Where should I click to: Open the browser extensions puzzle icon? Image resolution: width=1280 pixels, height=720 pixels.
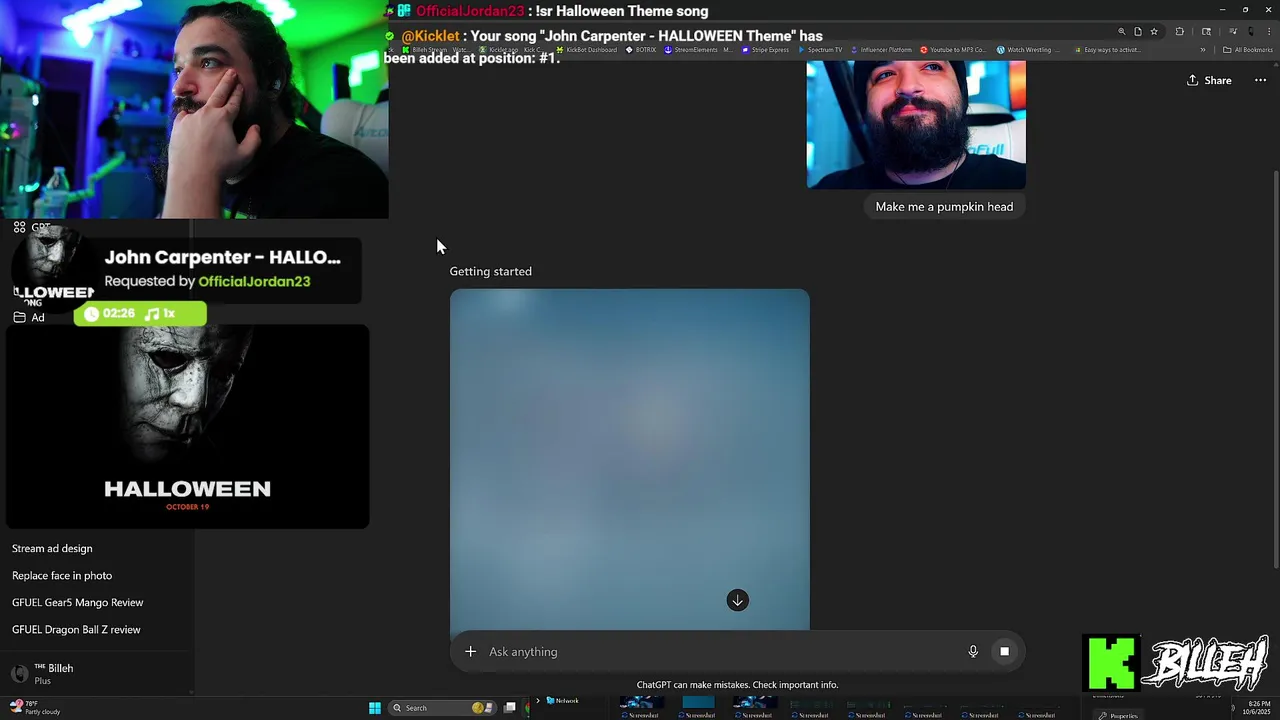pyautogui.click(x=1179, y=32)
